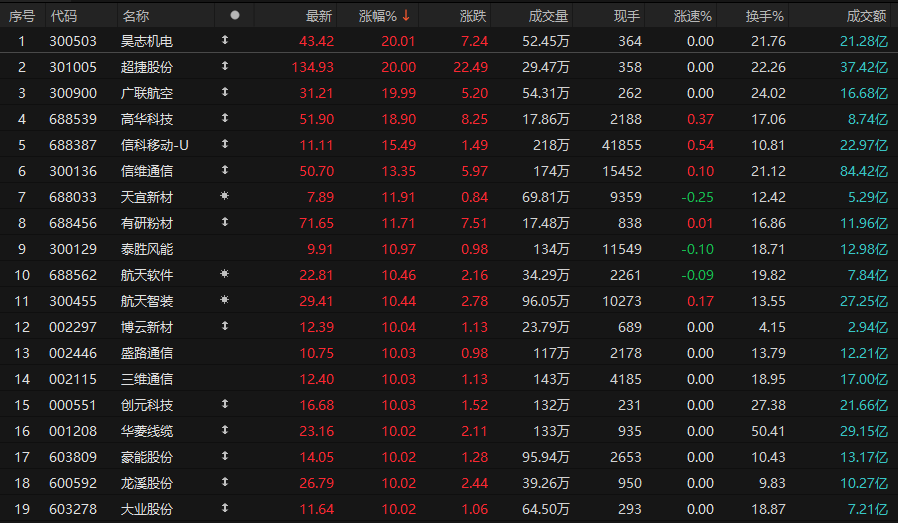898x523 pixels.
Task: Click turnover amount 84.42亿
Action: (x=864, y=171)
